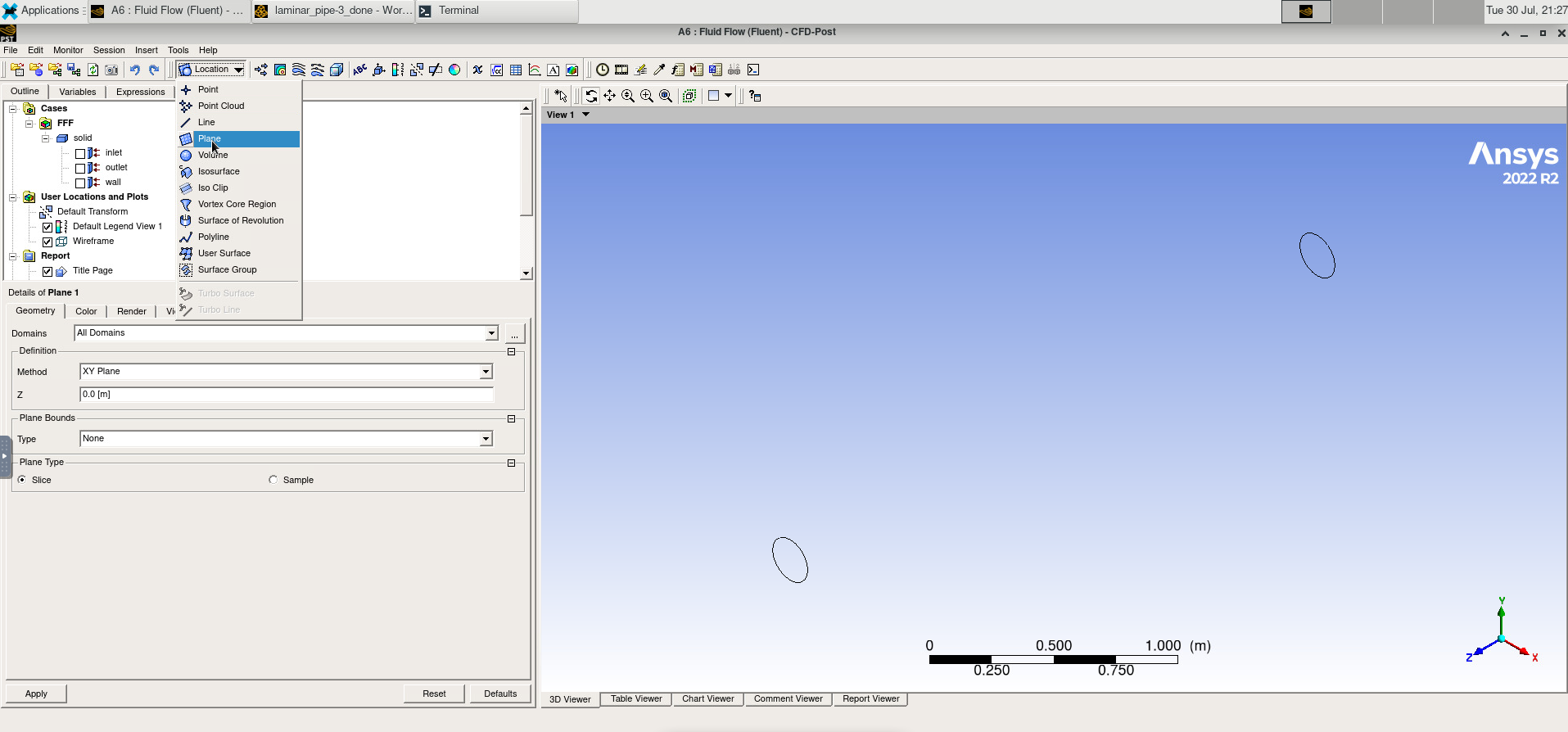
Task: Collapse the User Locations and Plots node
Action: coord(12,197)
